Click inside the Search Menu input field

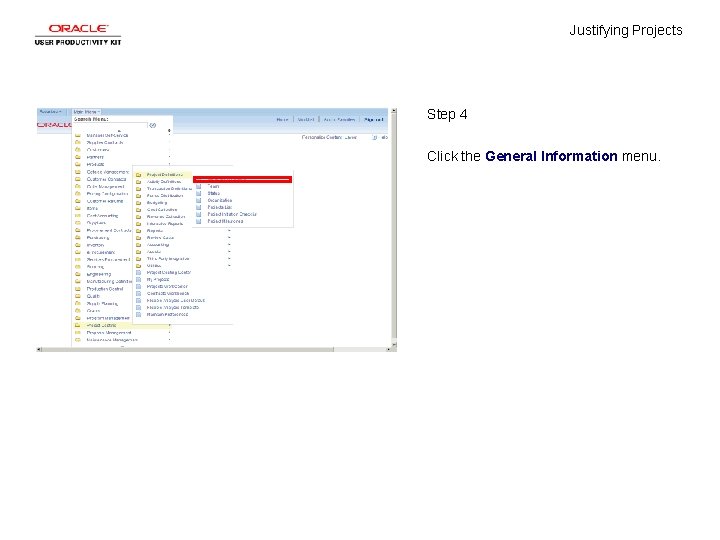click(110, 125)
